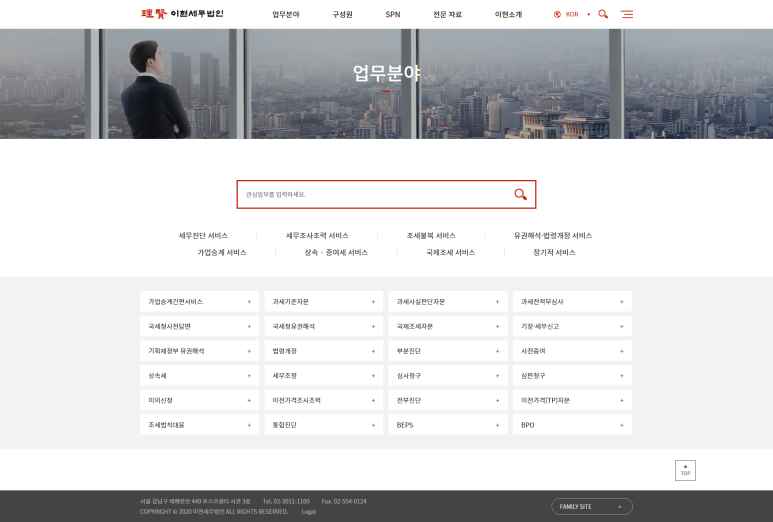Select 세무조사조력 서비스 link
Image resolution: width=773 pixels, height=522 pixels.
(x=317, y=236)
